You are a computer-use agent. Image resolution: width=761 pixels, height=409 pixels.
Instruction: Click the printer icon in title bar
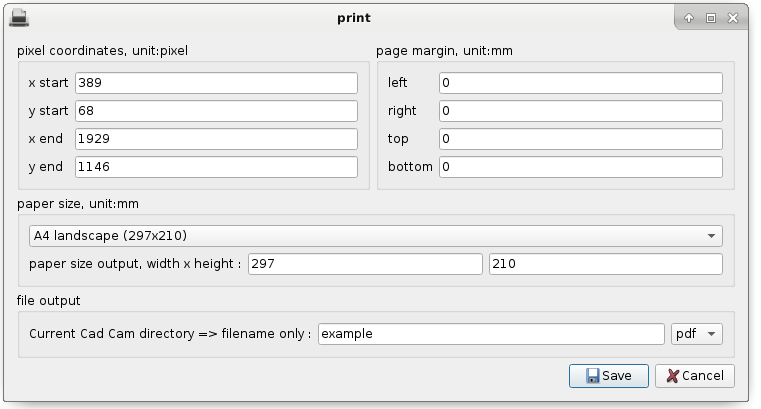click(19, 18)
